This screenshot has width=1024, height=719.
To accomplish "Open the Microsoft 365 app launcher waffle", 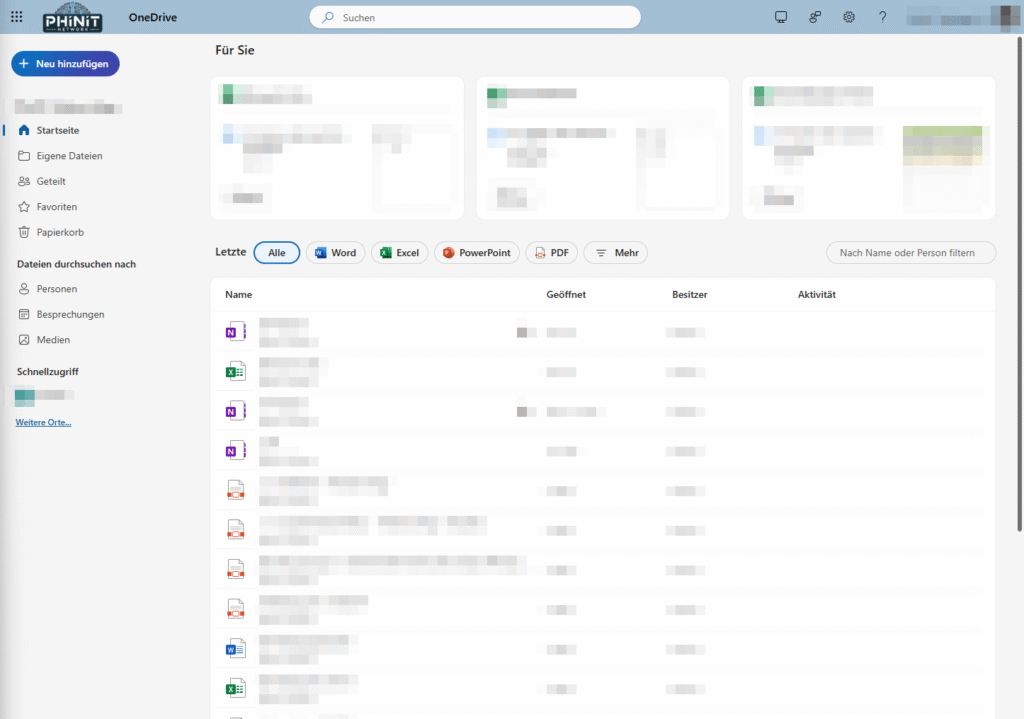I will [x=15, y=16].
